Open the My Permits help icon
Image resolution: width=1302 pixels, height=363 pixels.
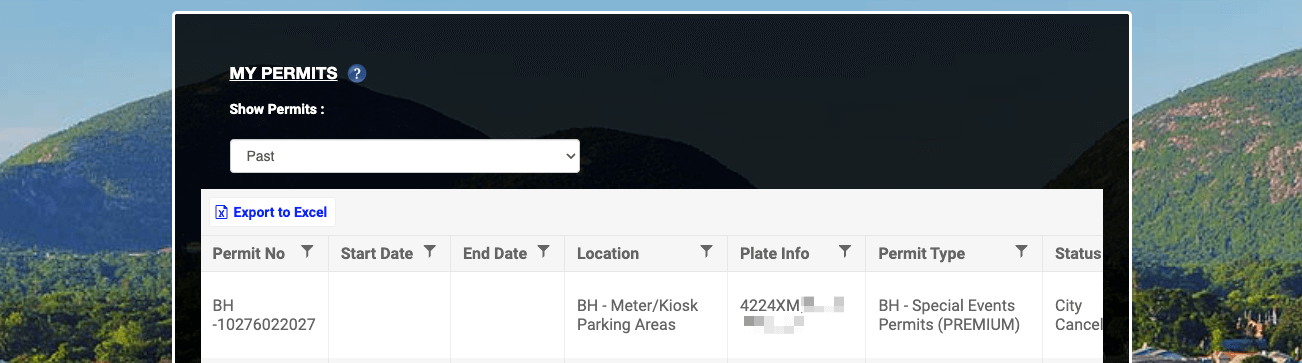point(357,74)
